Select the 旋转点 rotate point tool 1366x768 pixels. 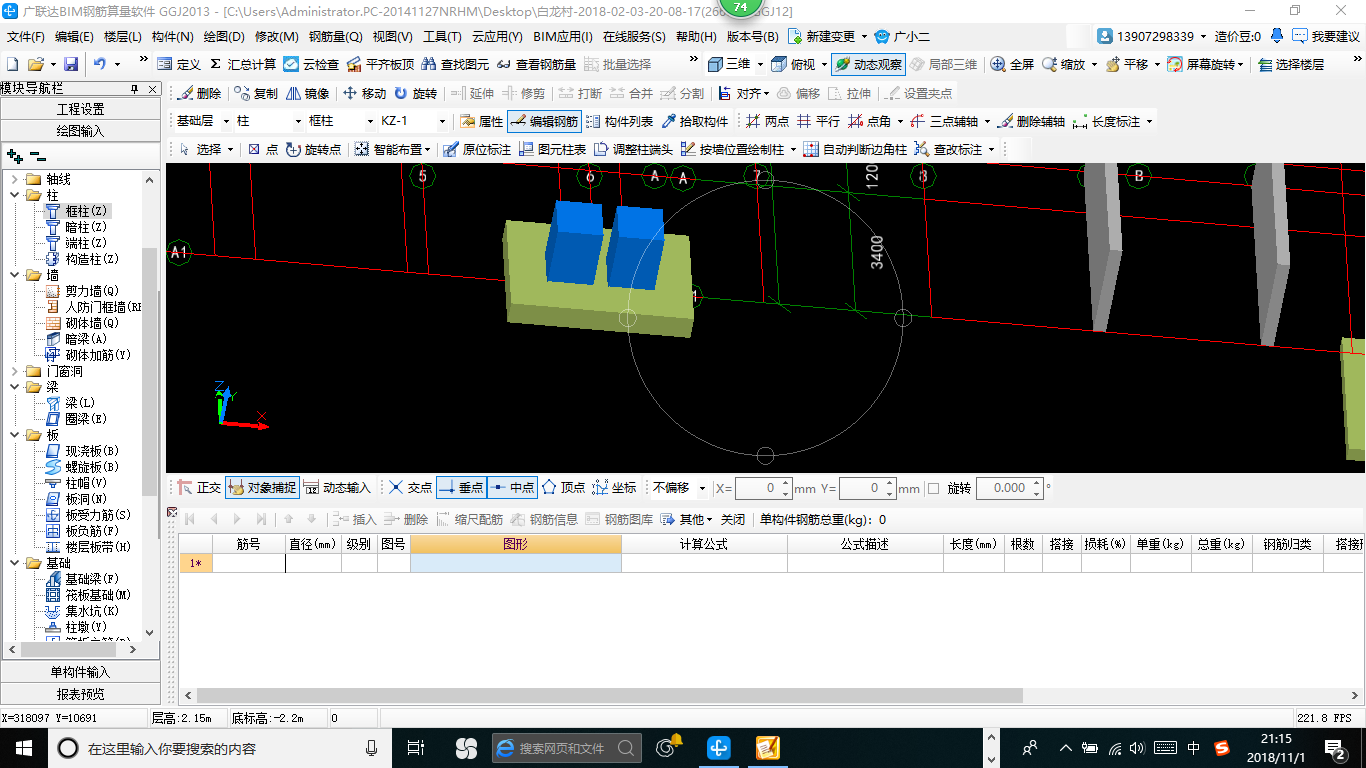pos(313,149)
